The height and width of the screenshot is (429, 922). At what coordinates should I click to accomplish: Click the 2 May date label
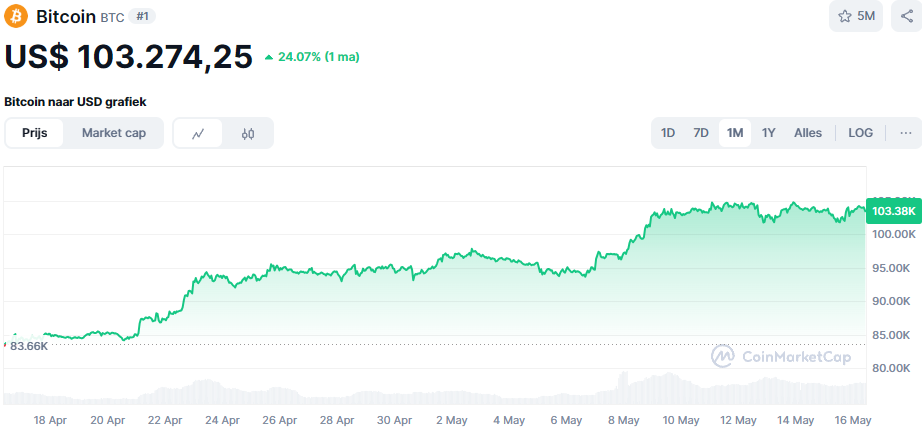452,420
